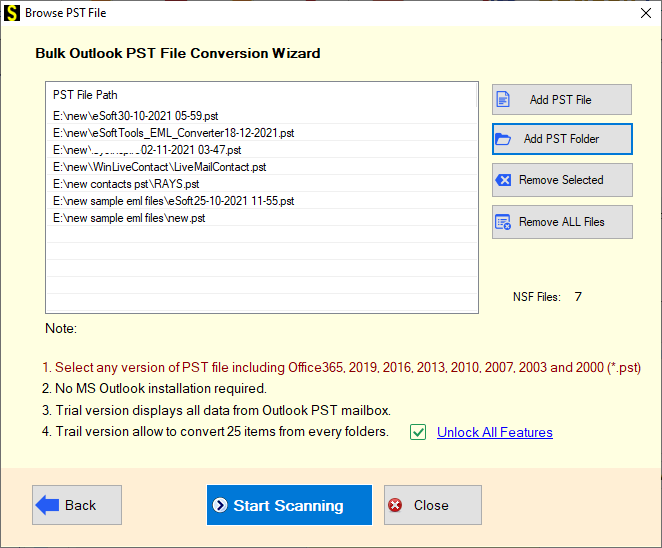Select row eSoft25-10-2021 11-55.pst
The image size is (662, 548).
pyautogui.click(x=262, y=201)
